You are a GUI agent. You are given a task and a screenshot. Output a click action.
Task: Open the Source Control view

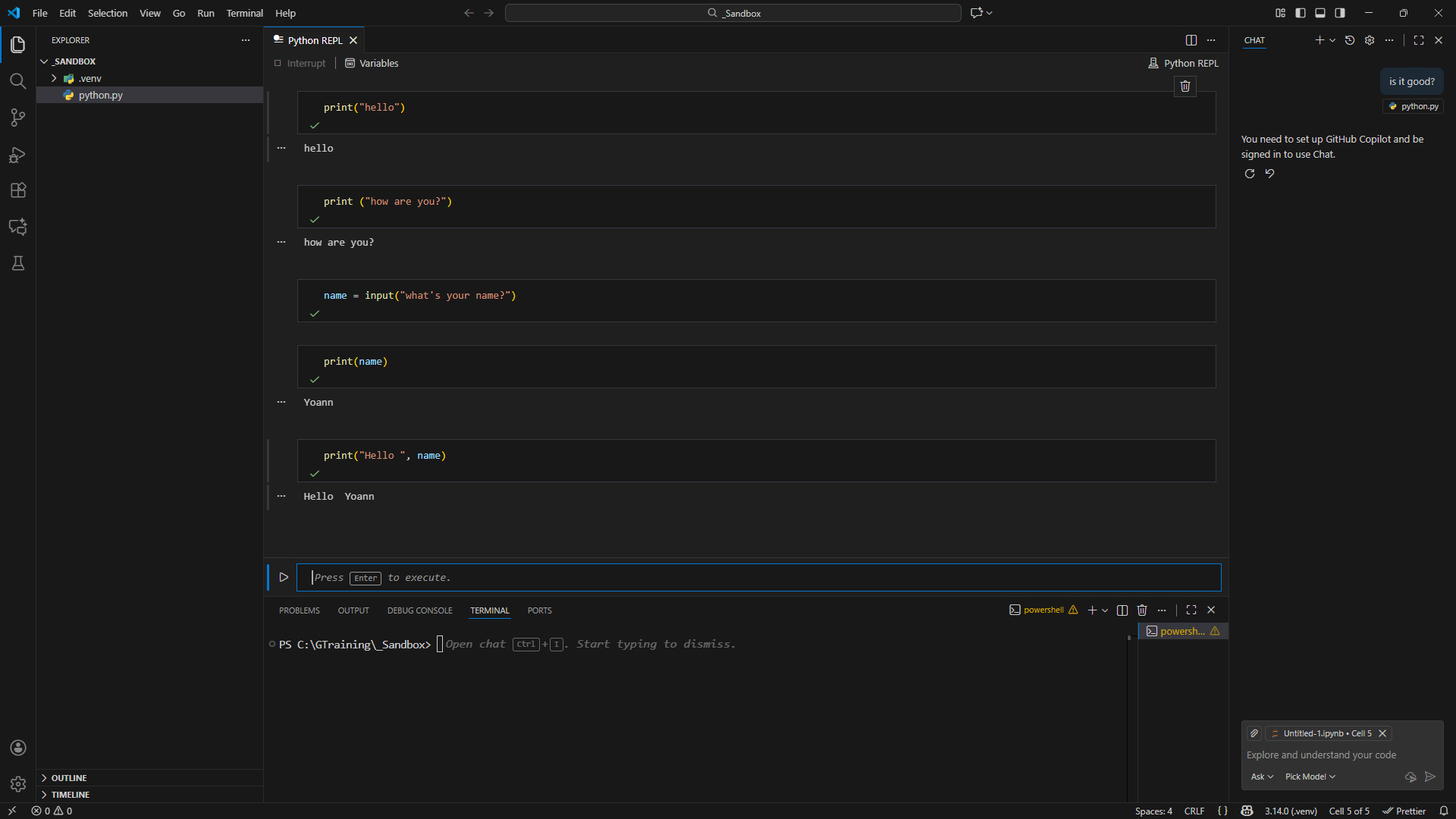(x=17, y=118)
